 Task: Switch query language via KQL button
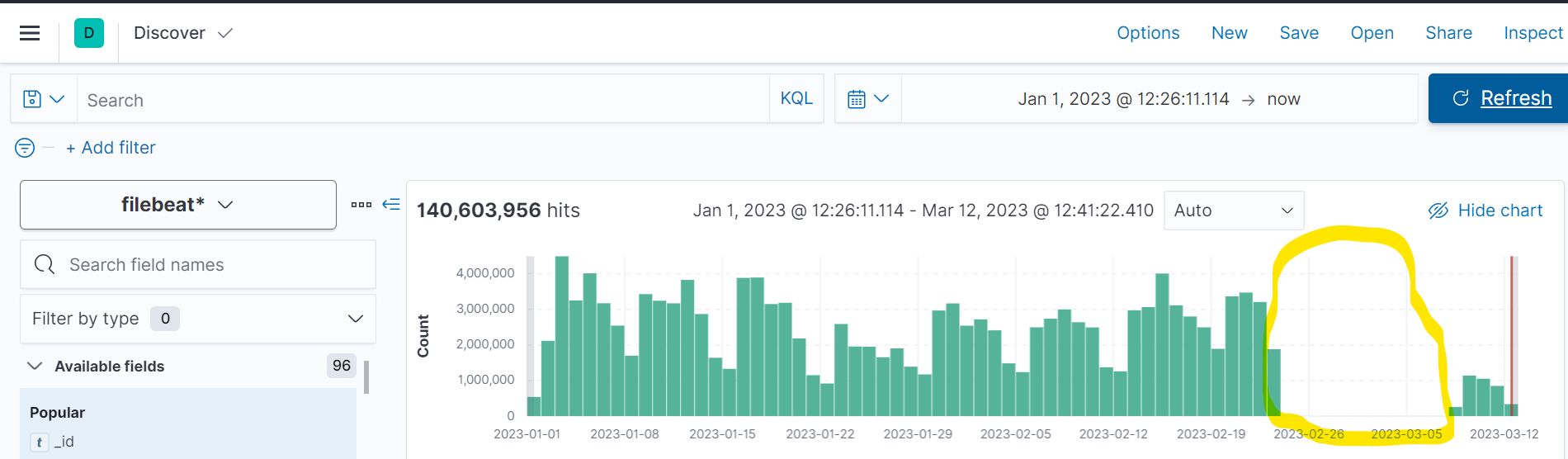[796, 98]
